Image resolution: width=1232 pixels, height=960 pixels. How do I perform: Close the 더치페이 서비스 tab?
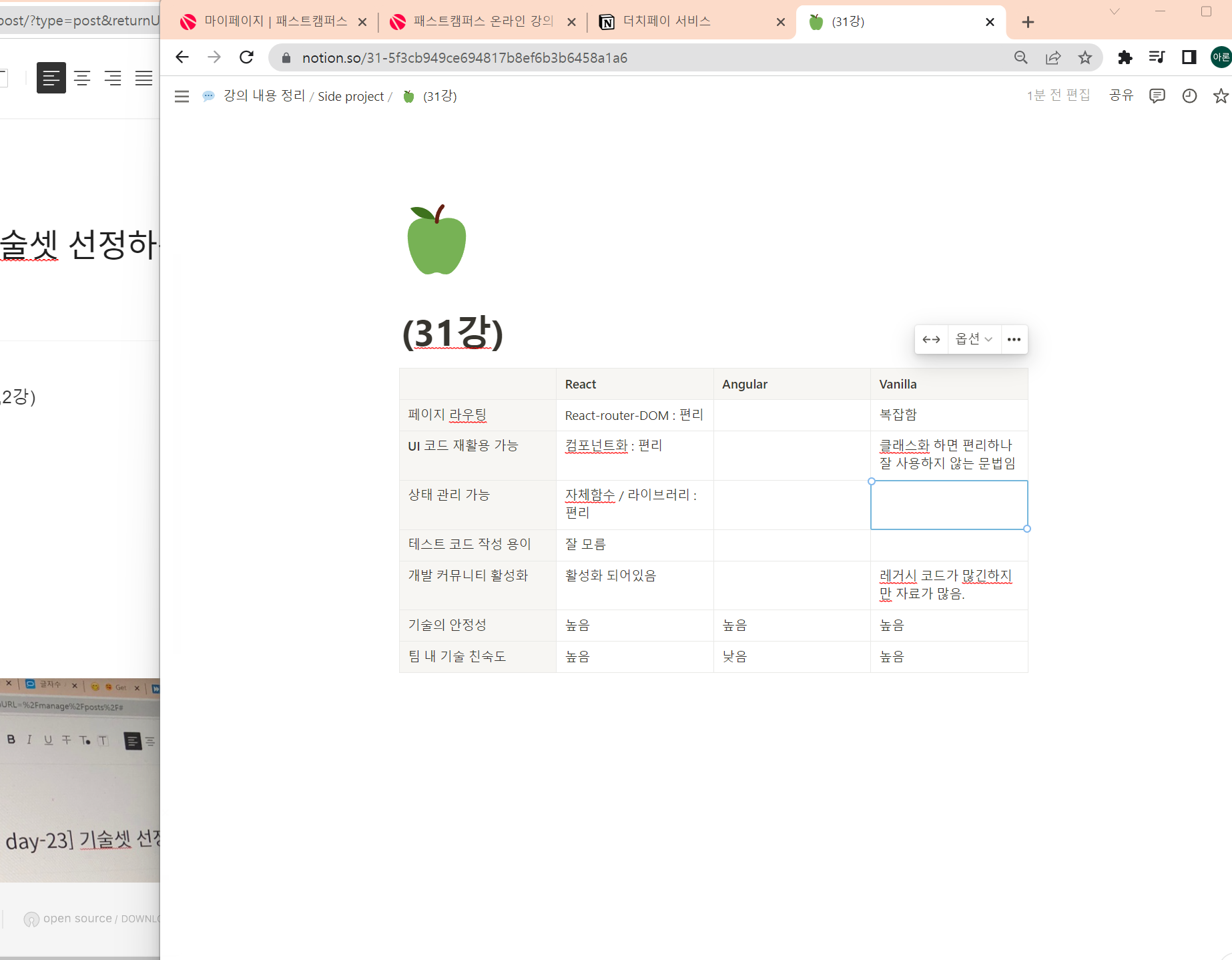tap(781, 22)
